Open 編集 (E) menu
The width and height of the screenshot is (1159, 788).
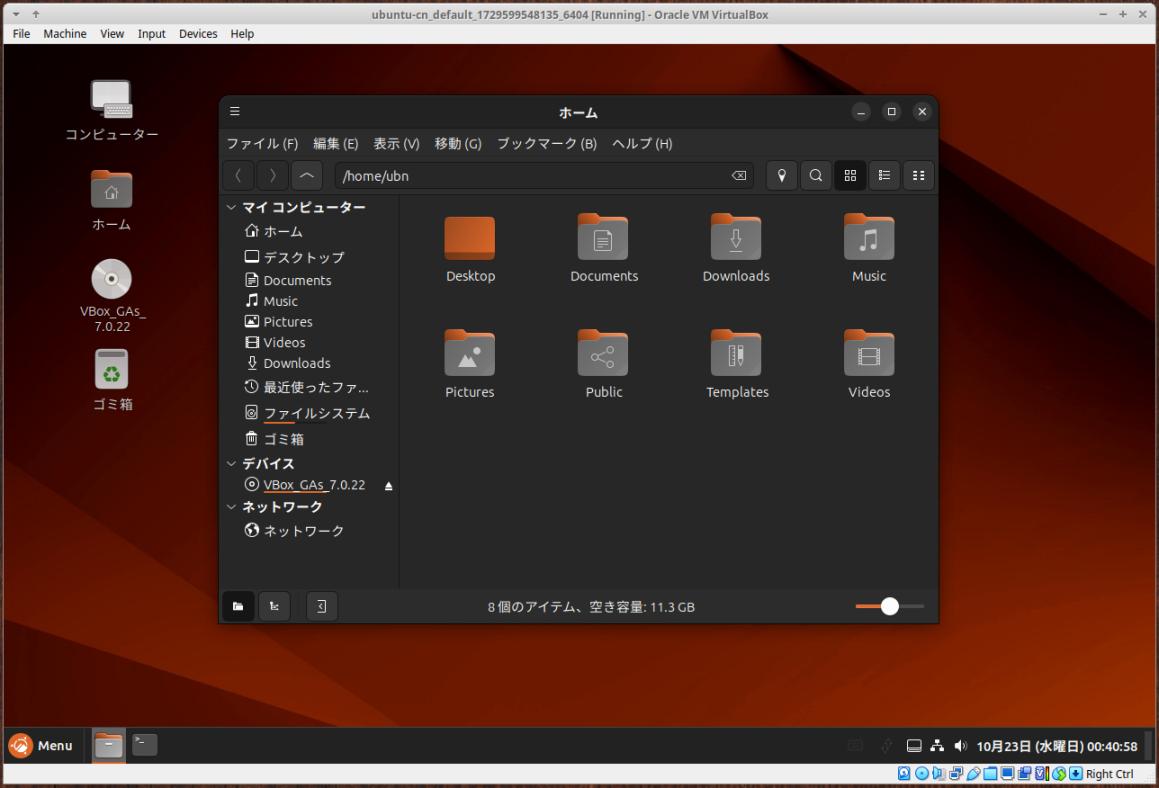click(336, 143)
